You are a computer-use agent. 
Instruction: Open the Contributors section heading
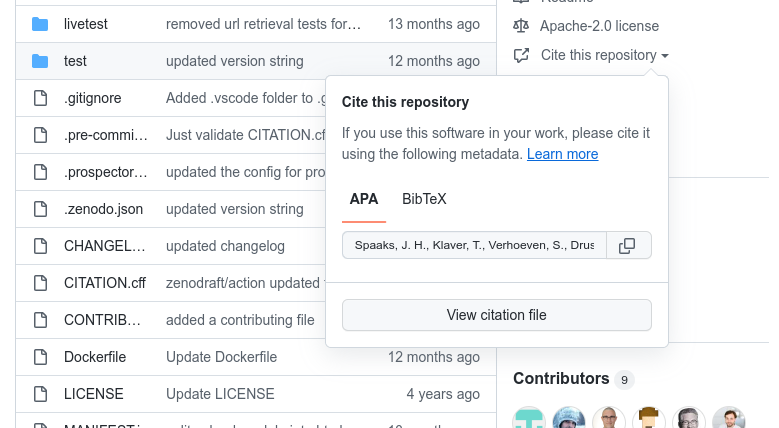[561, 379]
